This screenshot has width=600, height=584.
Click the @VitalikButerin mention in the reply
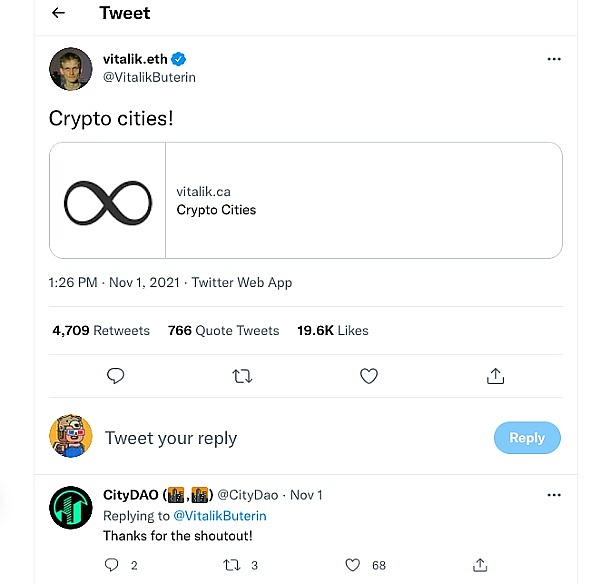tap(220, 516)
